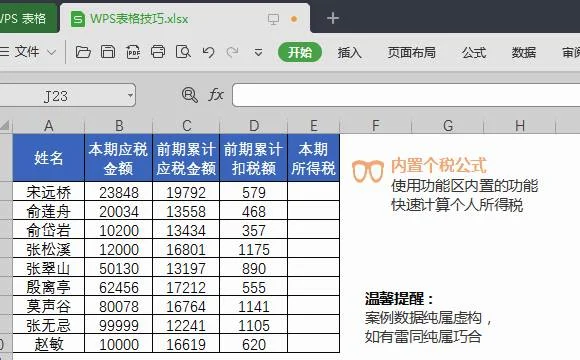This screenshot has width=580, height=360.
Task: Select the cell with name 俞莲舟
Action: click(48, 211)
